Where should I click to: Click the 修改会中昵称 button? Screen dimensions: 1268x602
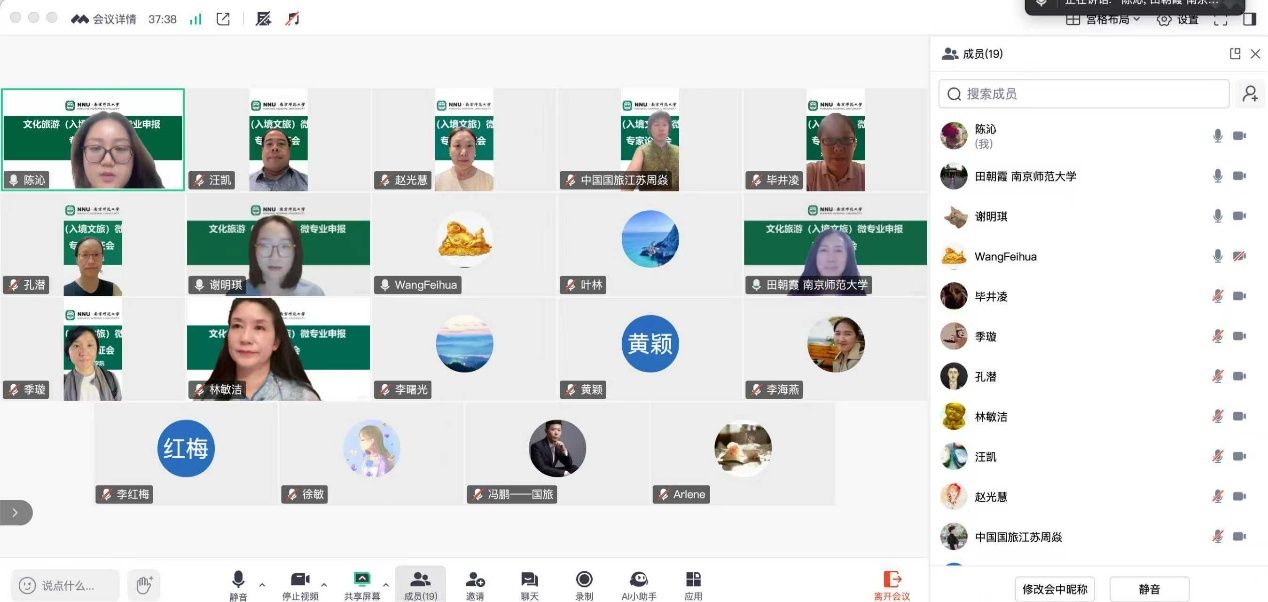(1055, 589)
